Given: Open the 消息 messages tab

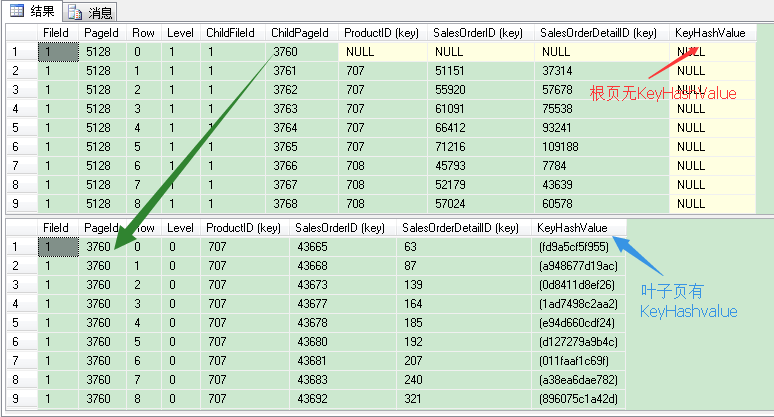Looking at the screenshot, I should click(90, 12).
